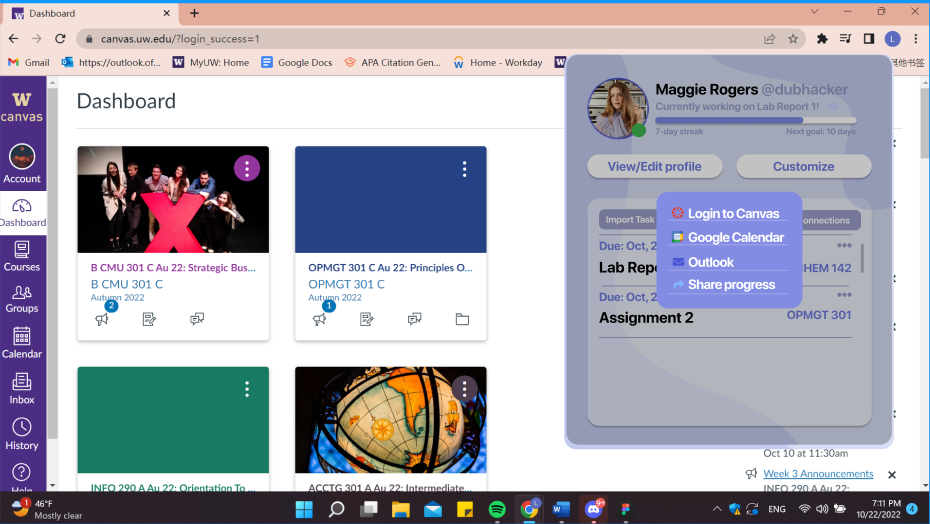
Task: Open OPMGT 301 C announcements icon
Action: coord(320,319)
